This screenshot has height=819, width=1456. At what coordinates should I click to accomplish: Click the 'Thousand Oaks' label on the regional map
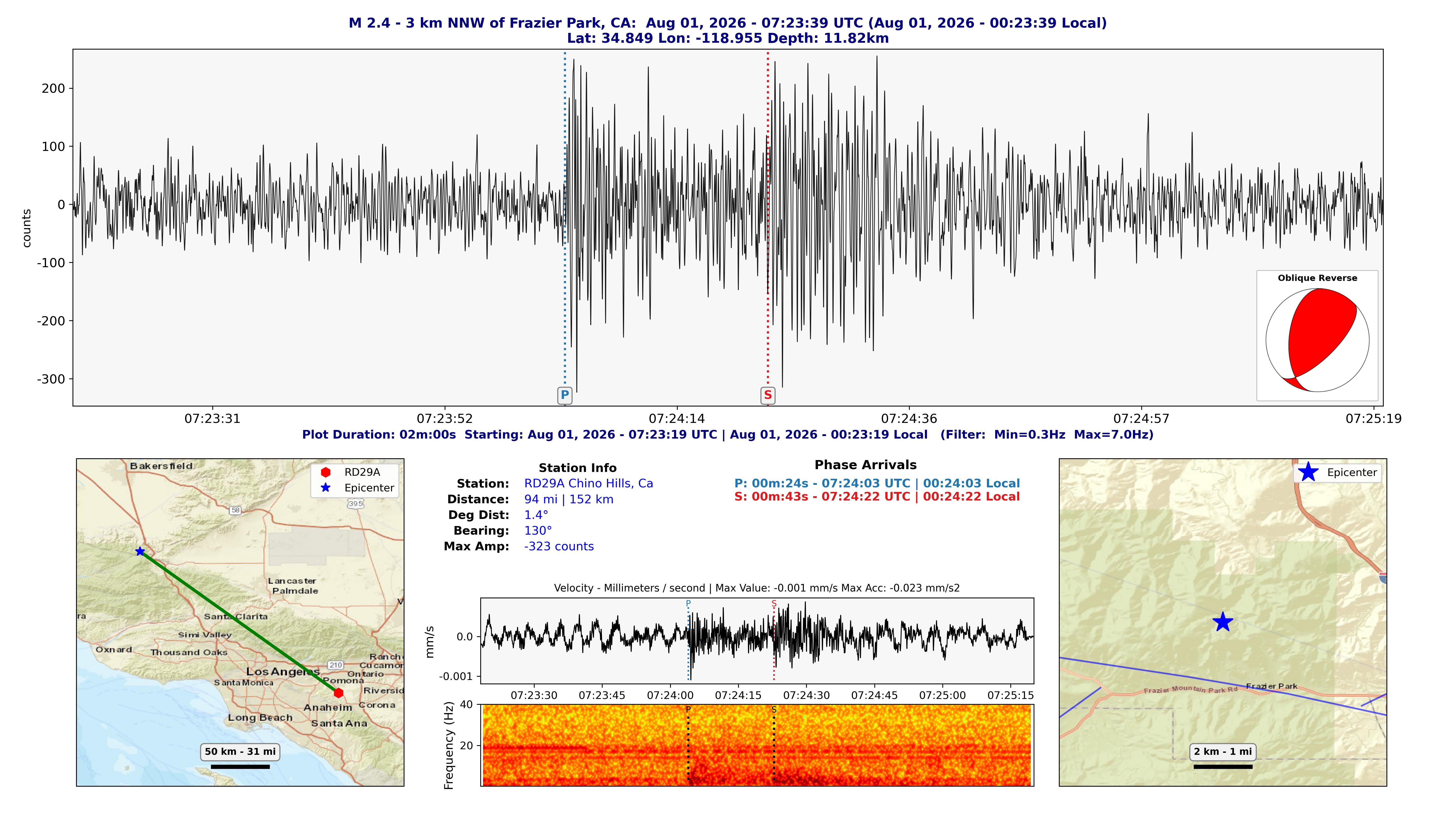189,653
